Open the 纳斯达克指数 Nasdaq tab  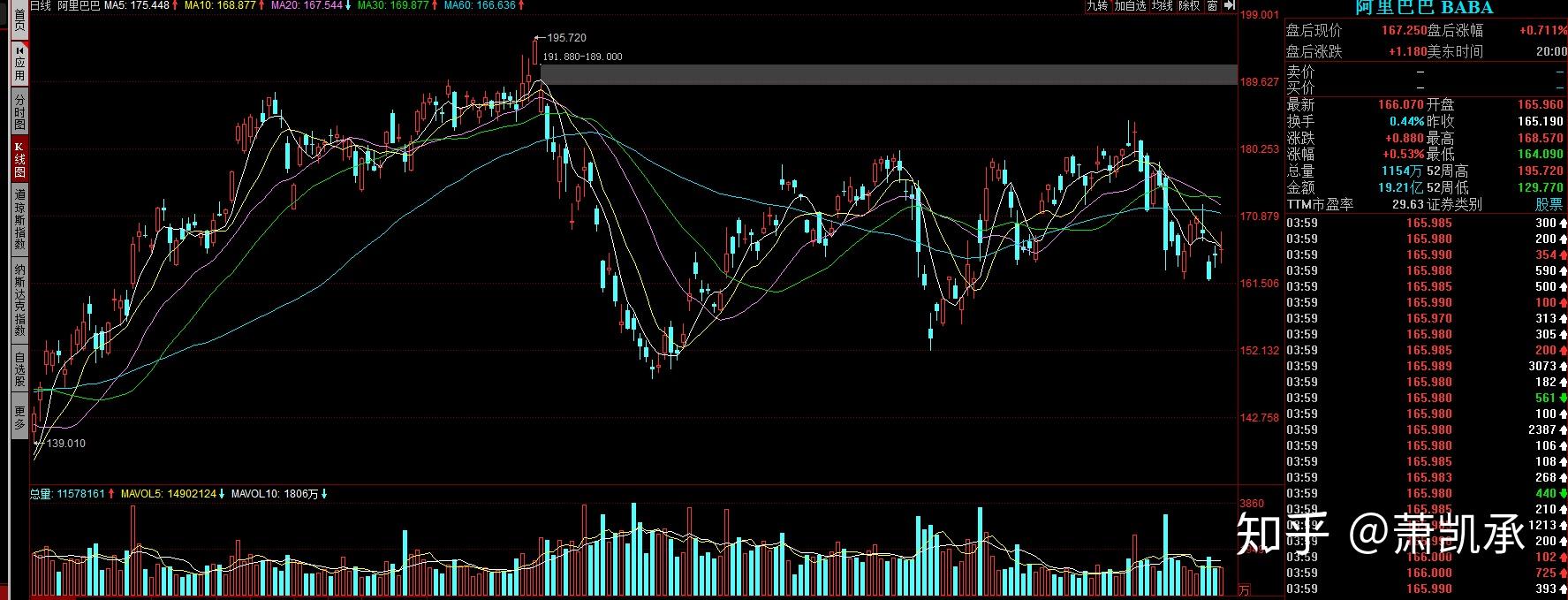pyautogui.click(x=19, y=299)
